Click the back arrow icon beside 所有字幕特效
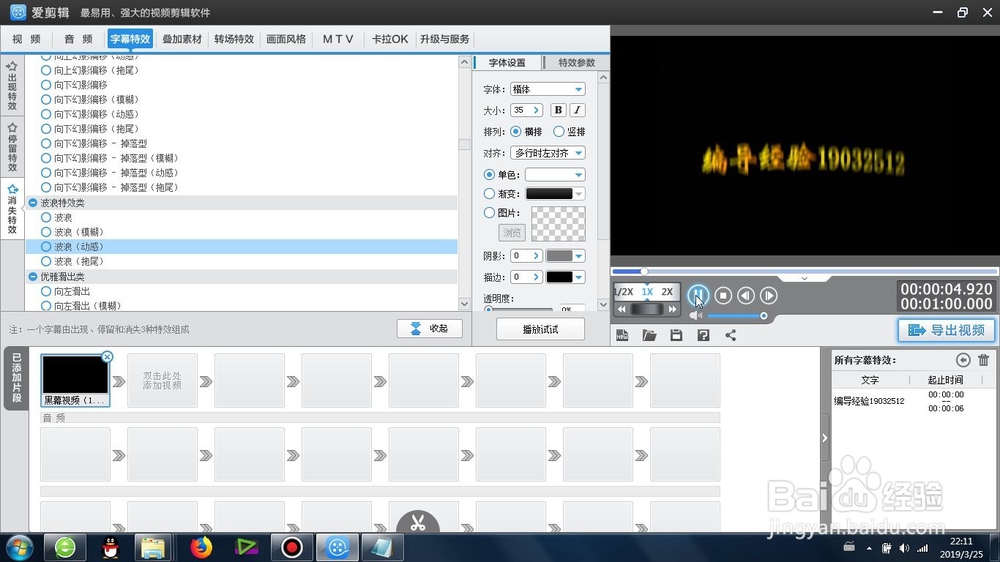The height and width of the screenshot is (562, 1000). (x=963, y=360)
